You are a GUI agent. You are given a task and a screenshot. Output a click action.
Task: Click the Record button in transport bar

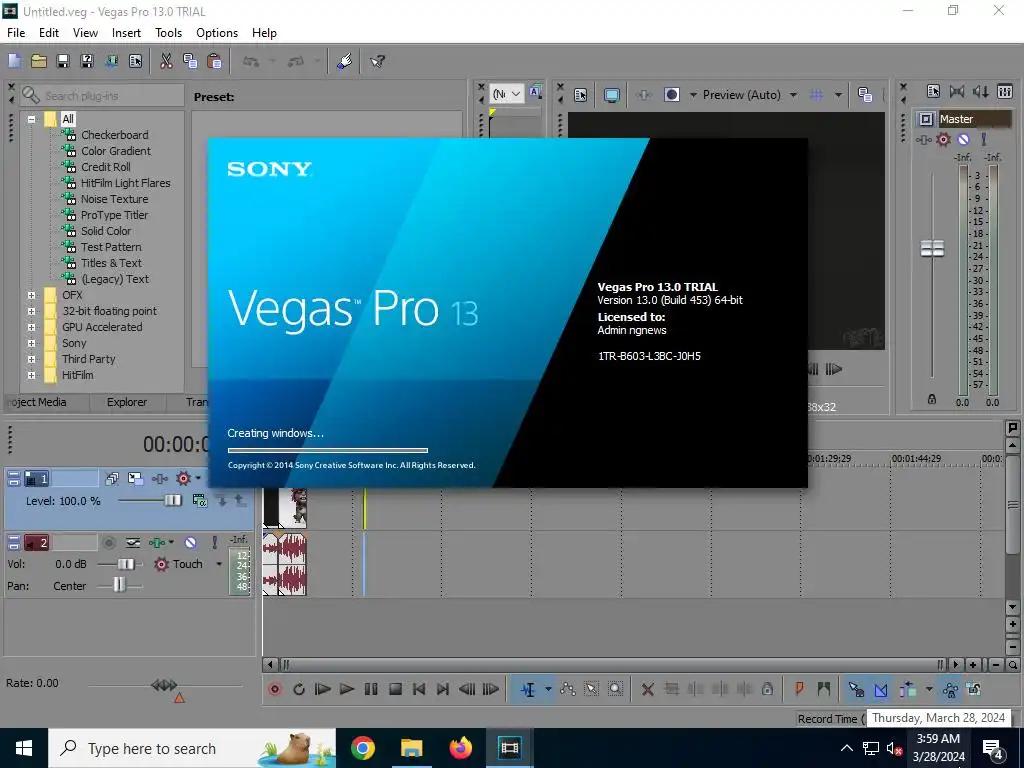click(275, 689)
